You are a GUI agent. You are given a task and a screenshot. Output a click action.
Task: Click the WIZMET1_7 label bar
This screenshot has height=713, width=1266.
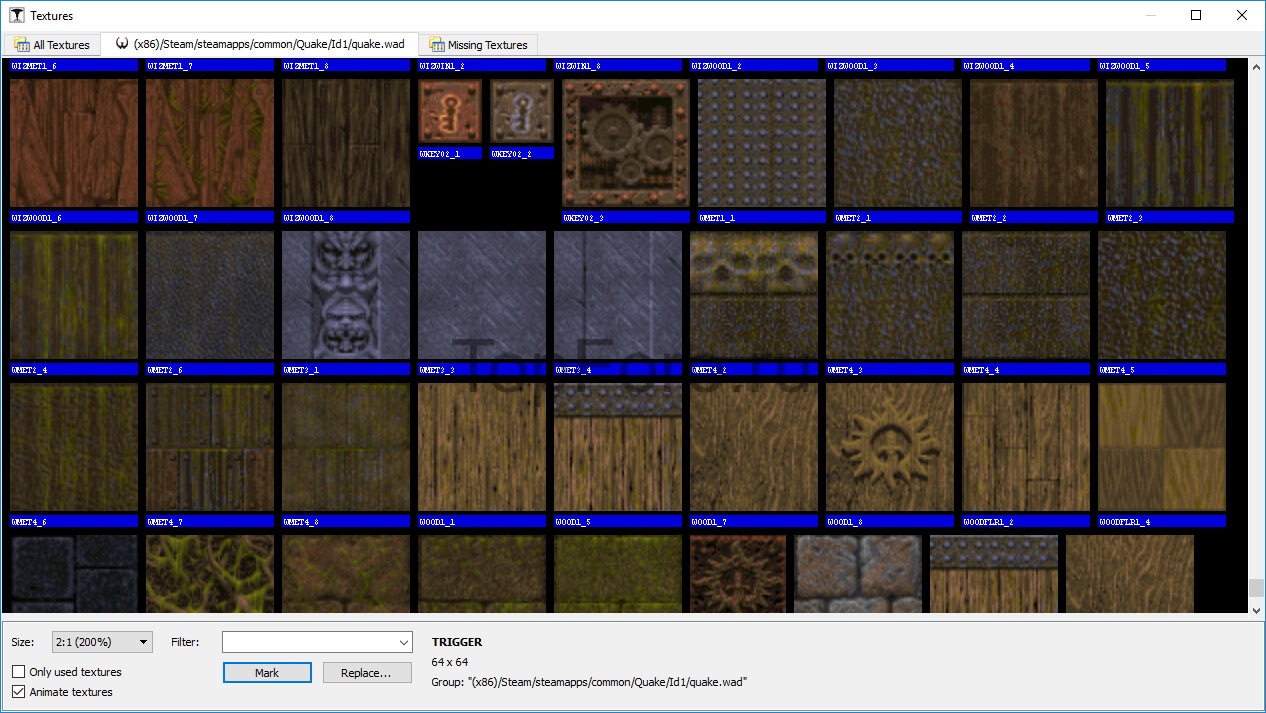(210, 66)
